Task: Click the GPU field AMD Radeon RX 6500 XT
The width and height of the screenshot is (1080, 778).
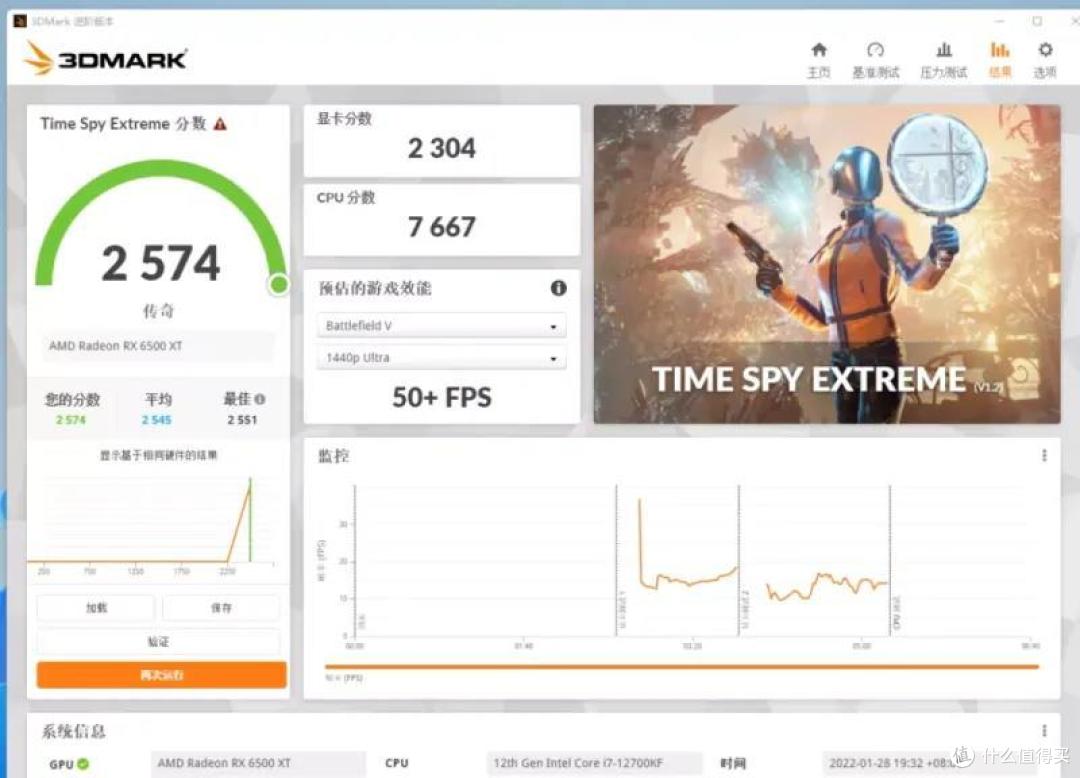Action: tap(258, 764)
